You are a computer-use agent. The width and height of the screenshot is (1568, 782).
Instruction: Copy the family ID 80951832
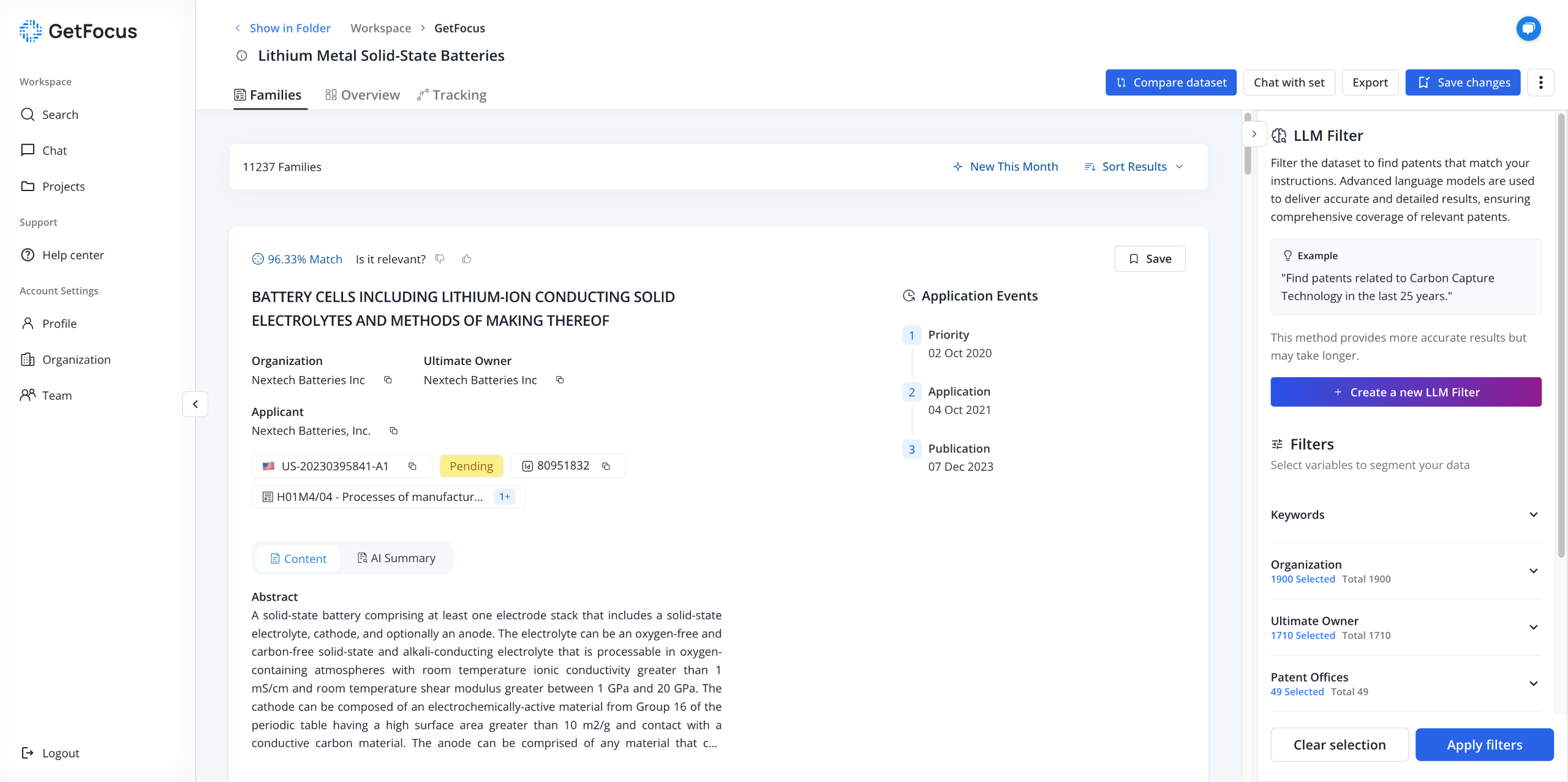coord(606,466)
